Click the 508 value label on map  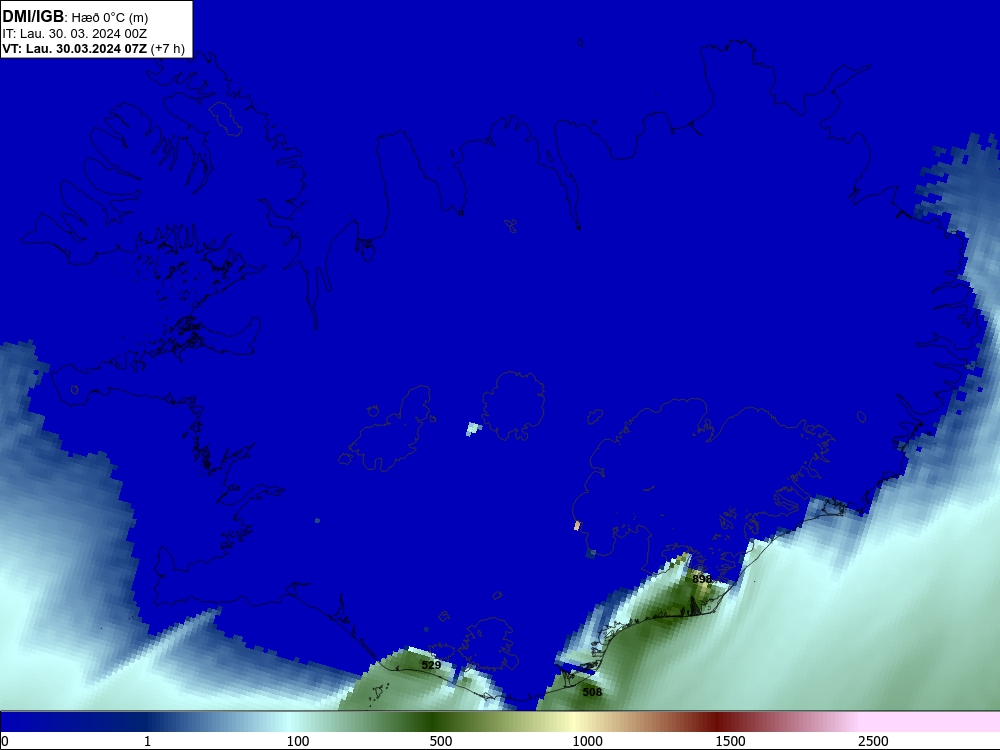[592, 692]
